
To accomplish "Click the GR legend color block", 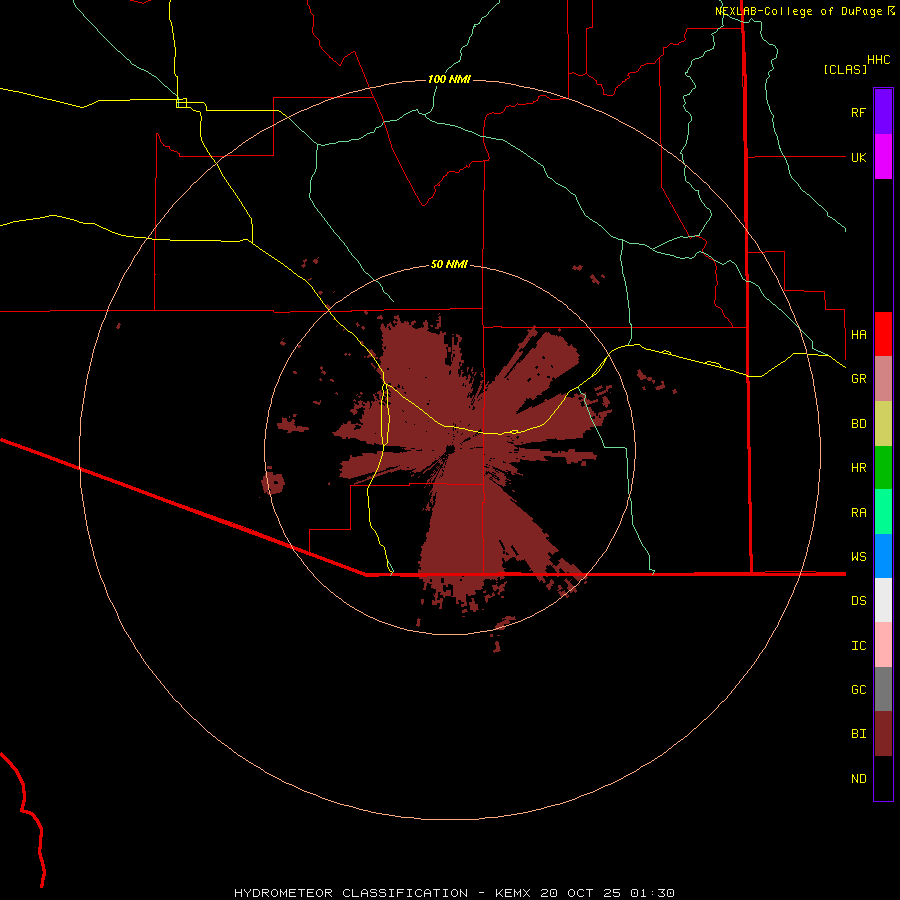I will click(x=883, y=378).
